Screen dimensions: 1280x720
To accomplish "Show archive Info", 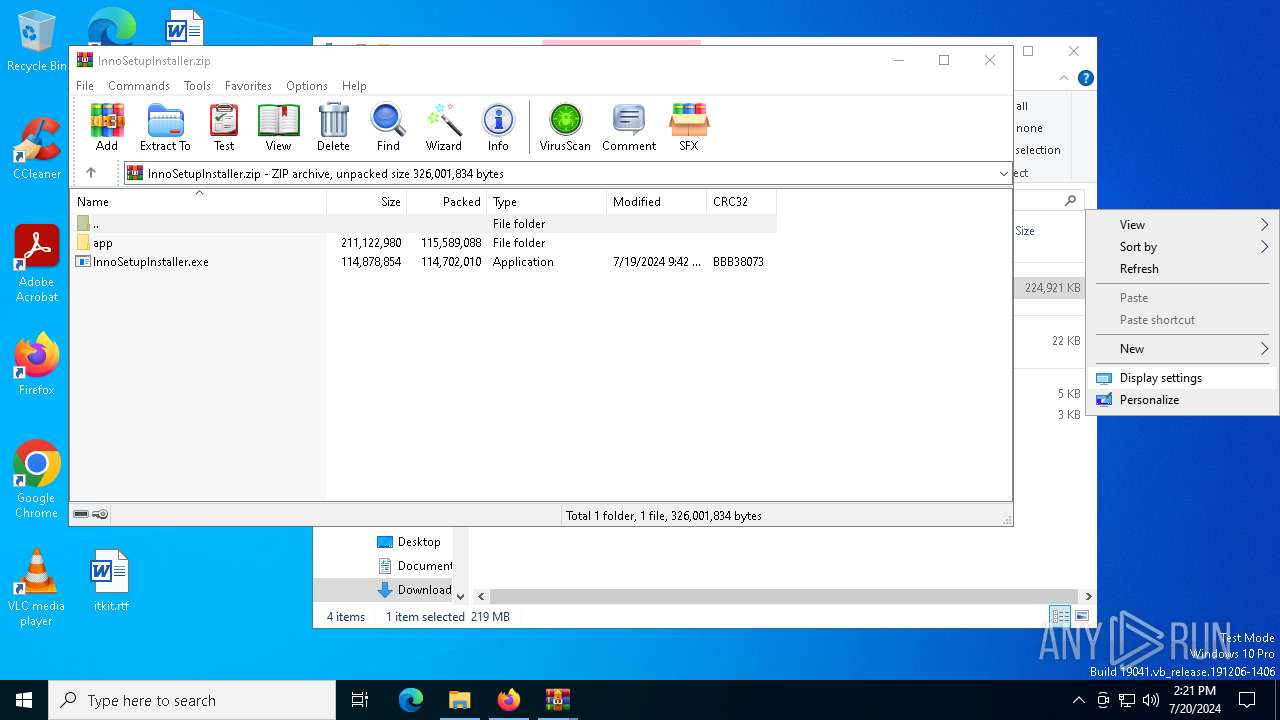I will pos(498,127).
